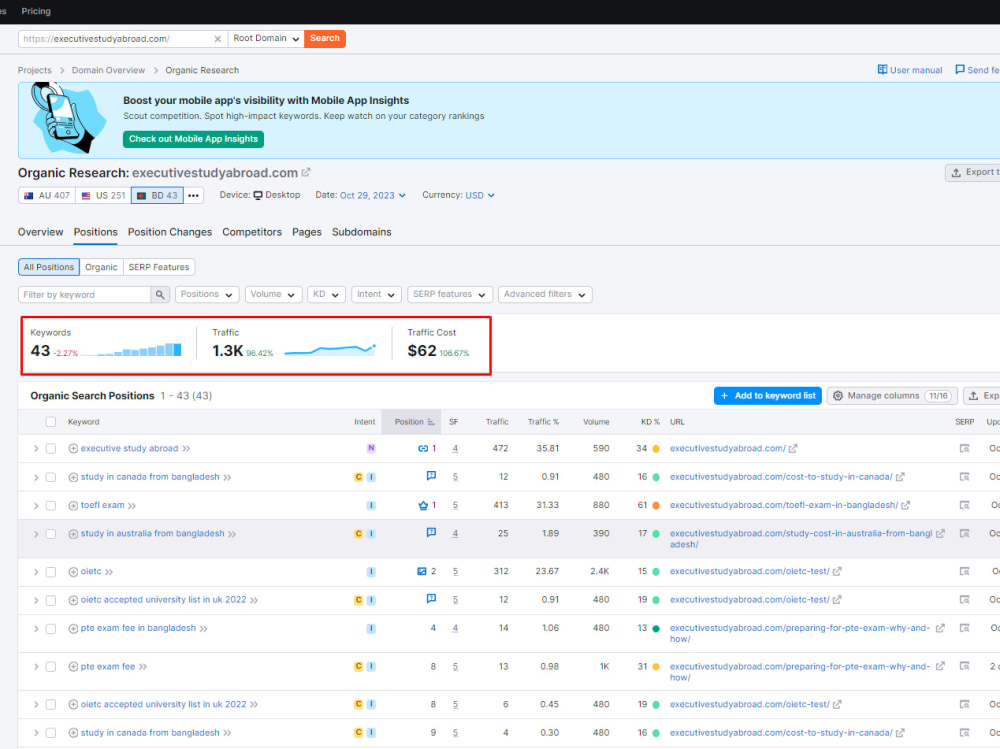
Task: Open the User manual book icon
Action: coord(882,70)
